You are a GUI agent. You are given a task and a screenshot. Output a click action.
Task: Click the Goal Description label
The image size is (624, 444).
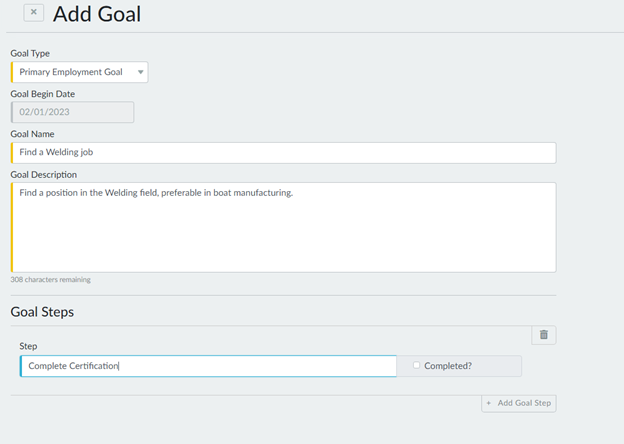pyautogui.click(x=44, y=174)
